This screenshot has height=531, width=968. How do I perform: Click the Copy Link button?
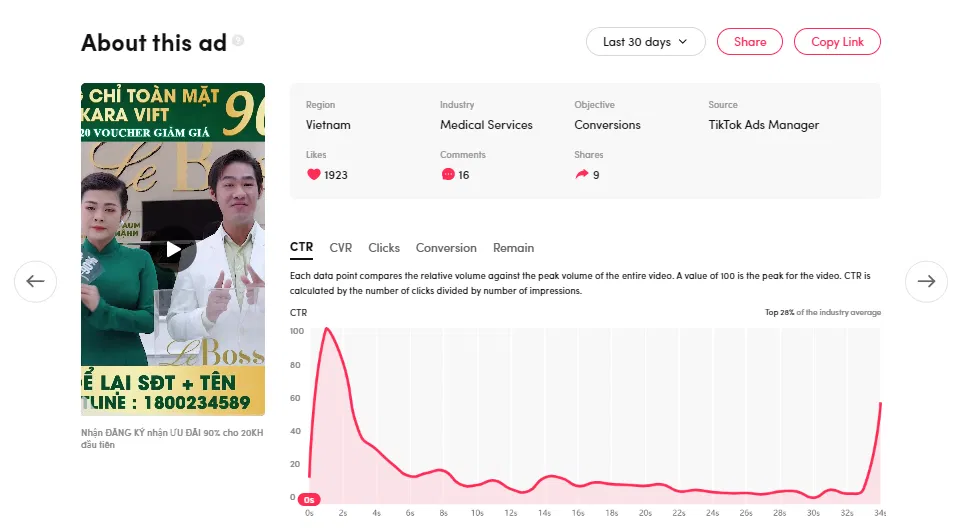point(837,42)
